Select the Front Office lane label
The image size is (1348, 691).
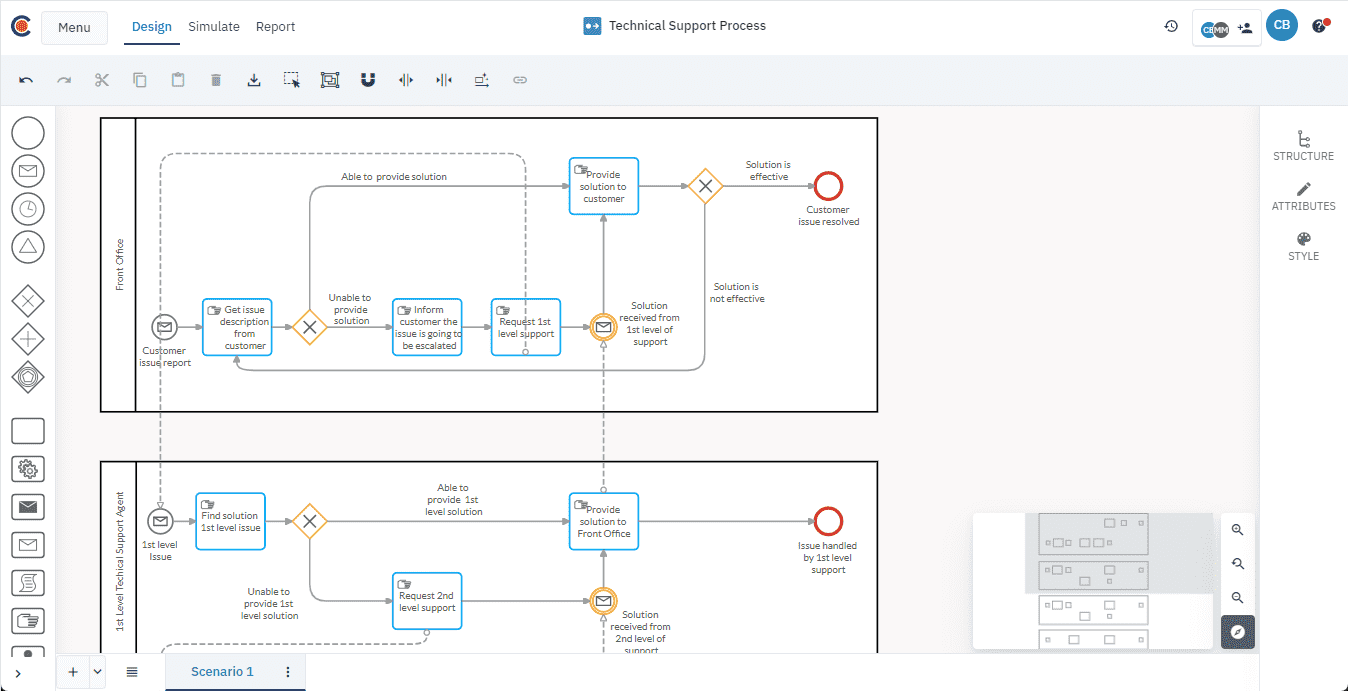pyautogui.click(x=119, y=265)
